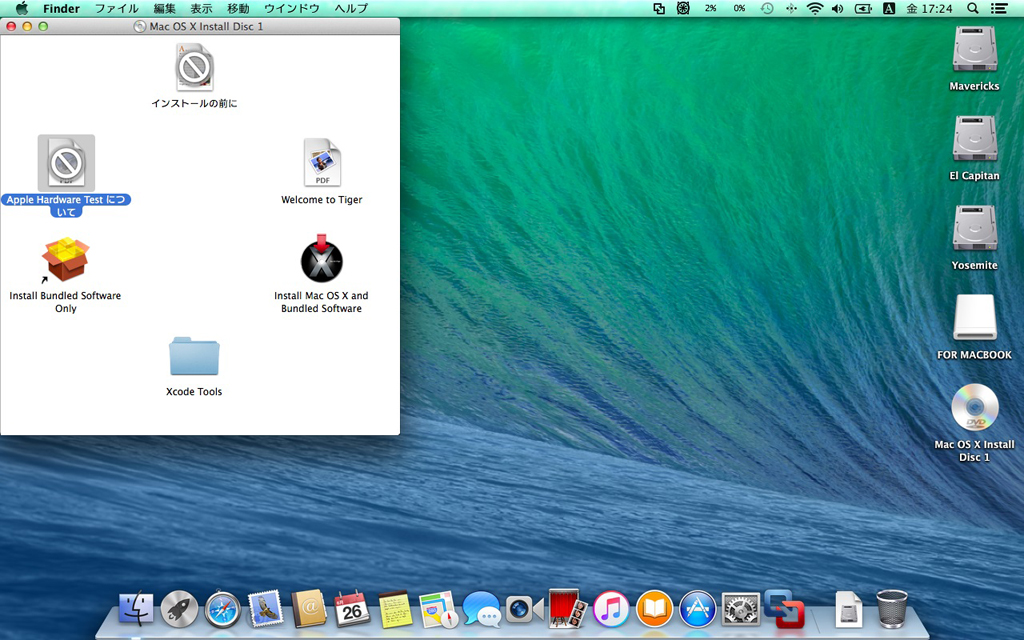
Task: Click the 2% usage indicator
Action: [x=711, y=8]
